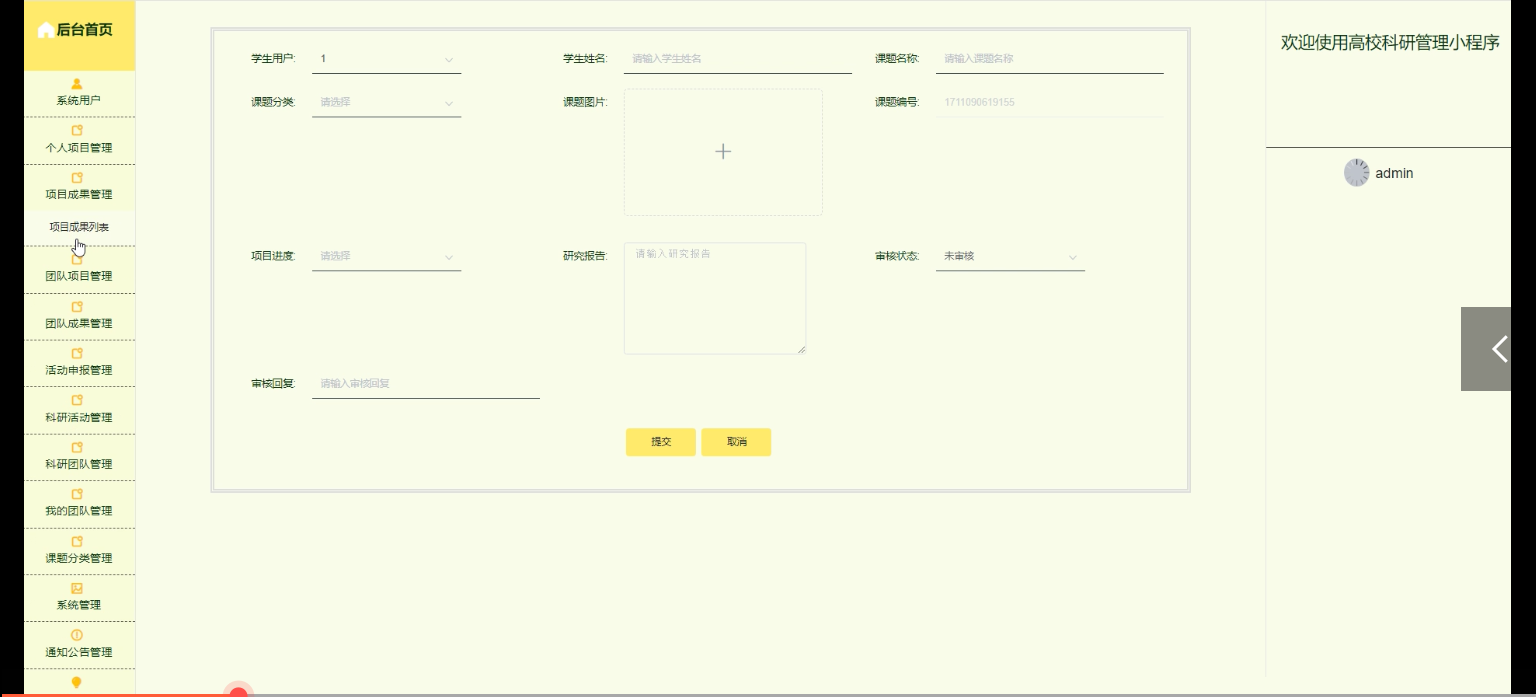Click the 提交 button
This screenshot has height=697, width=1536.
pos(661,442)
